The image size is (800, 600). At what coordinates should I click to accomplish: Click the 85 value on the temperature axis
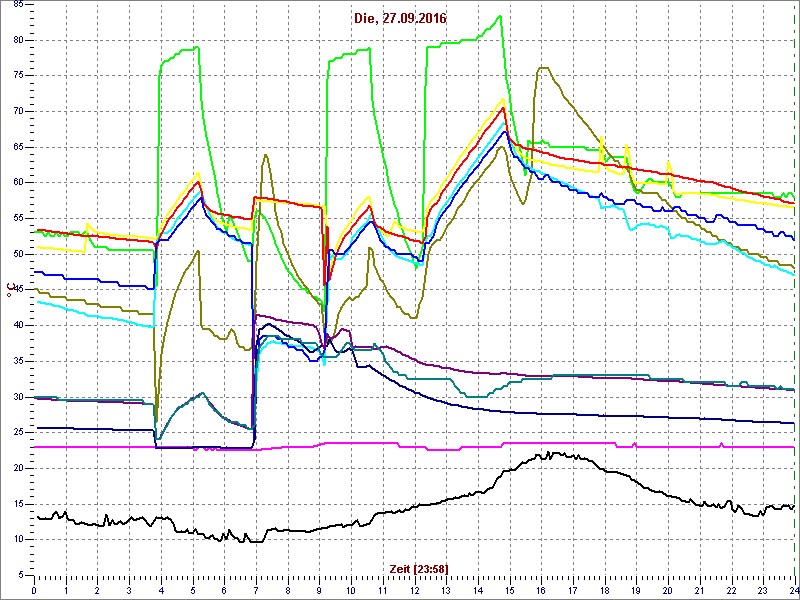(19, 11)
